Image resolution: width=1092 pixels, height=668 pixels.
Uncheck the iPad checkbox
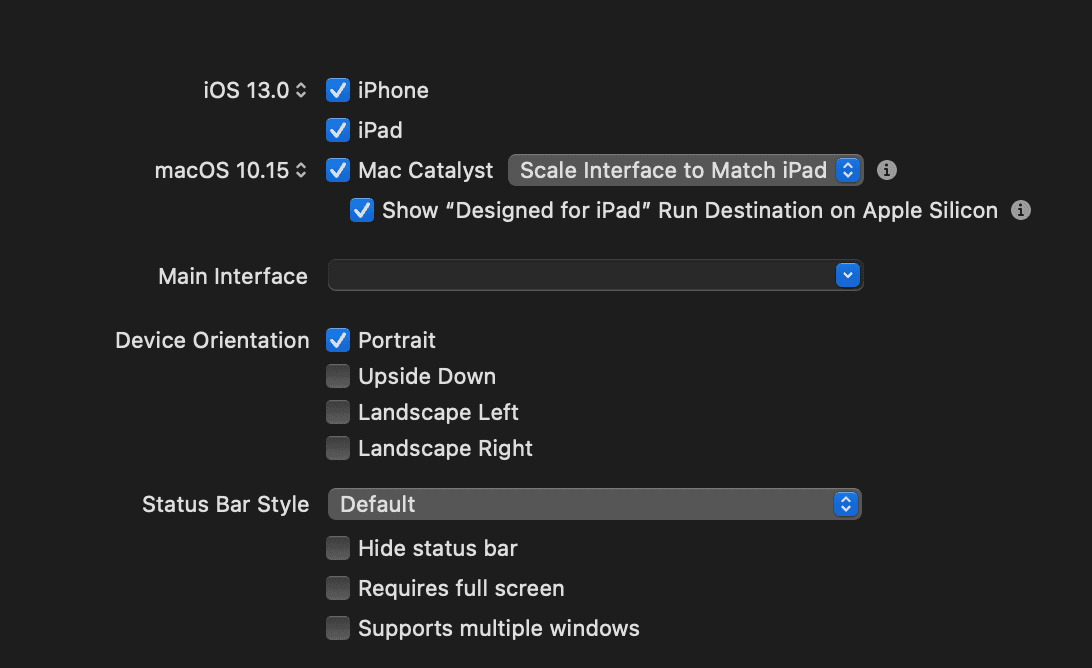click(338, 130)
